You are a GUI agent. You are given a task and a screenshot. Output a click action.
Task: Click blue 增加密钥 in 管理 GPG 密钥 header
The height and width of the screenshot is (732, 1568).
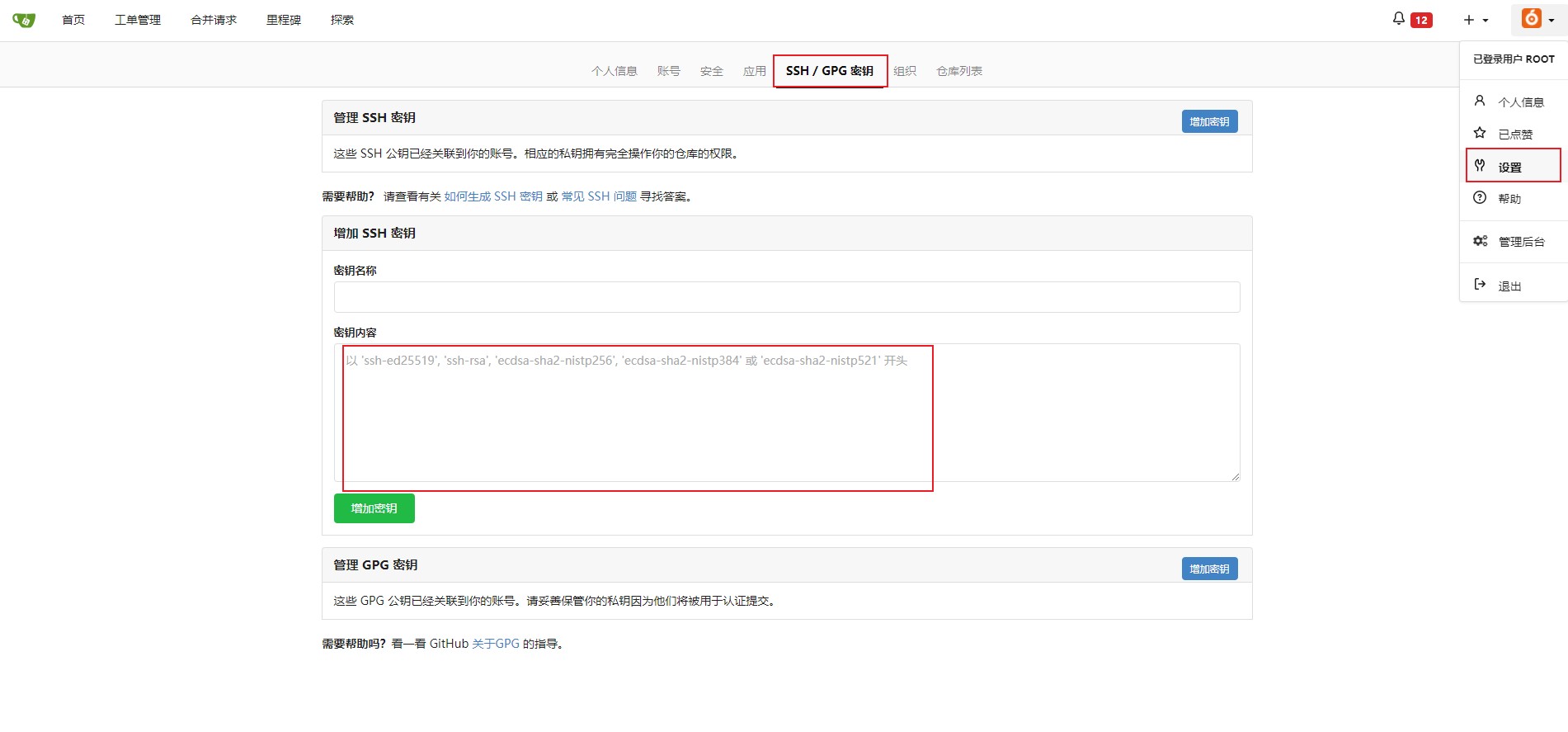coord(1209,569)
